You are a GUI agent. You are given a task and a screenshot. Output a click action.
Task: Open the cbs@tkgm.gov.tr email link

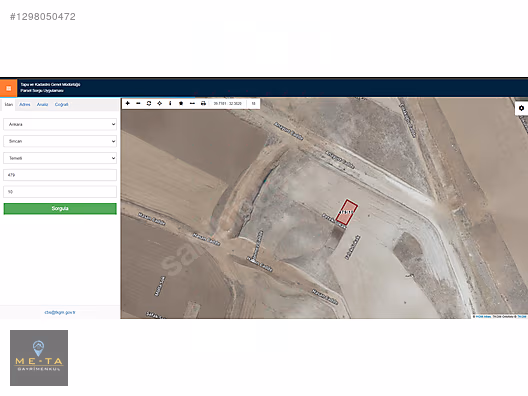tap(60, 312)
